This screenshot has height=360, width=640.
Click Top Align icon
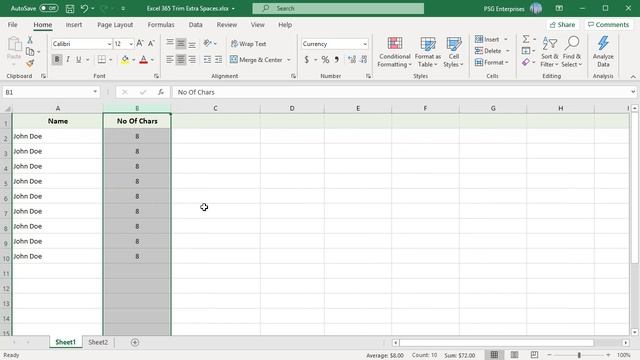pos(170,43)
